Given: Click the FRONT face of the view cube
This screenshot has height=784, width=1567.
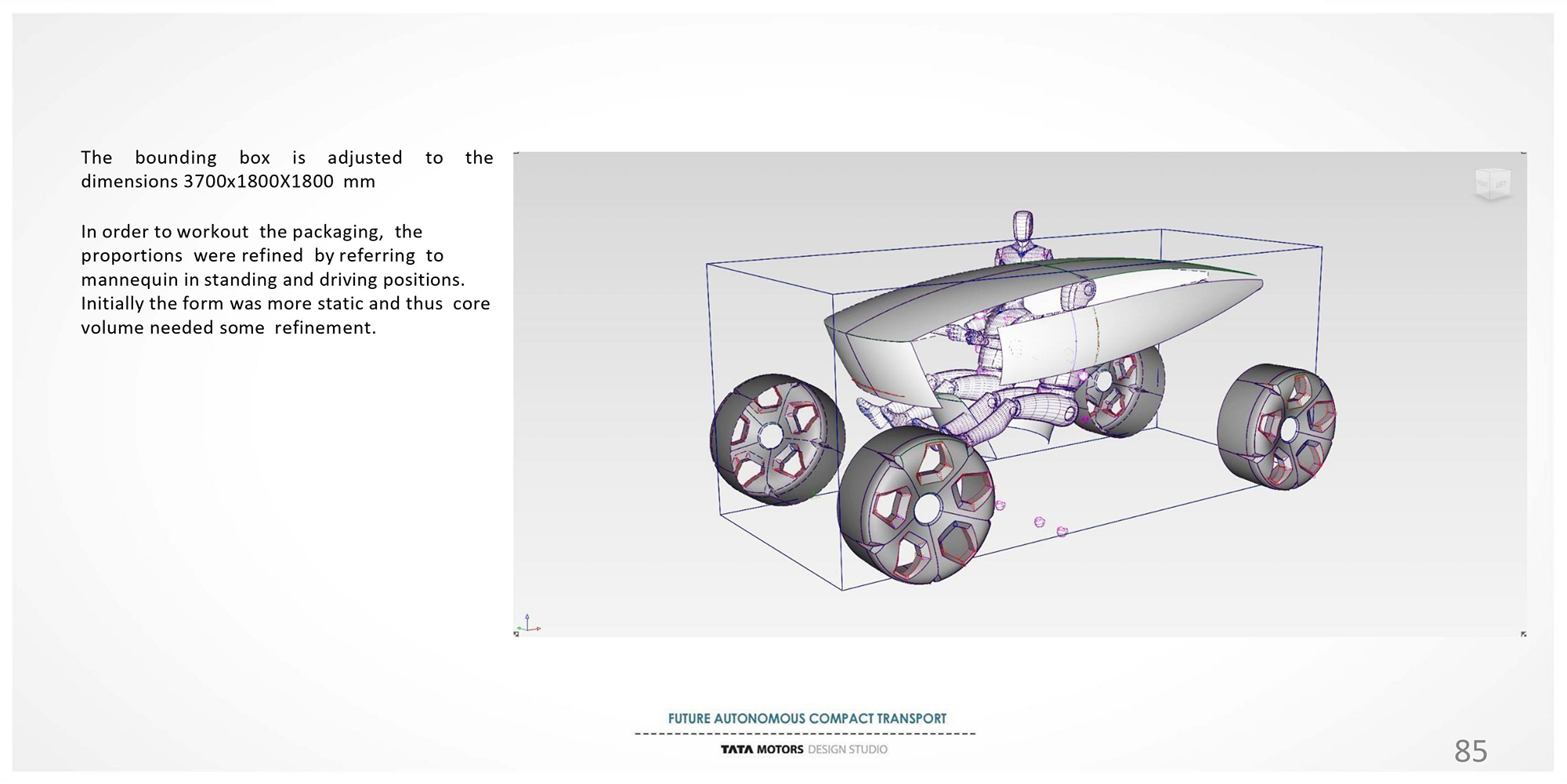Looking at the screenshot, I should click(1483, 185).
